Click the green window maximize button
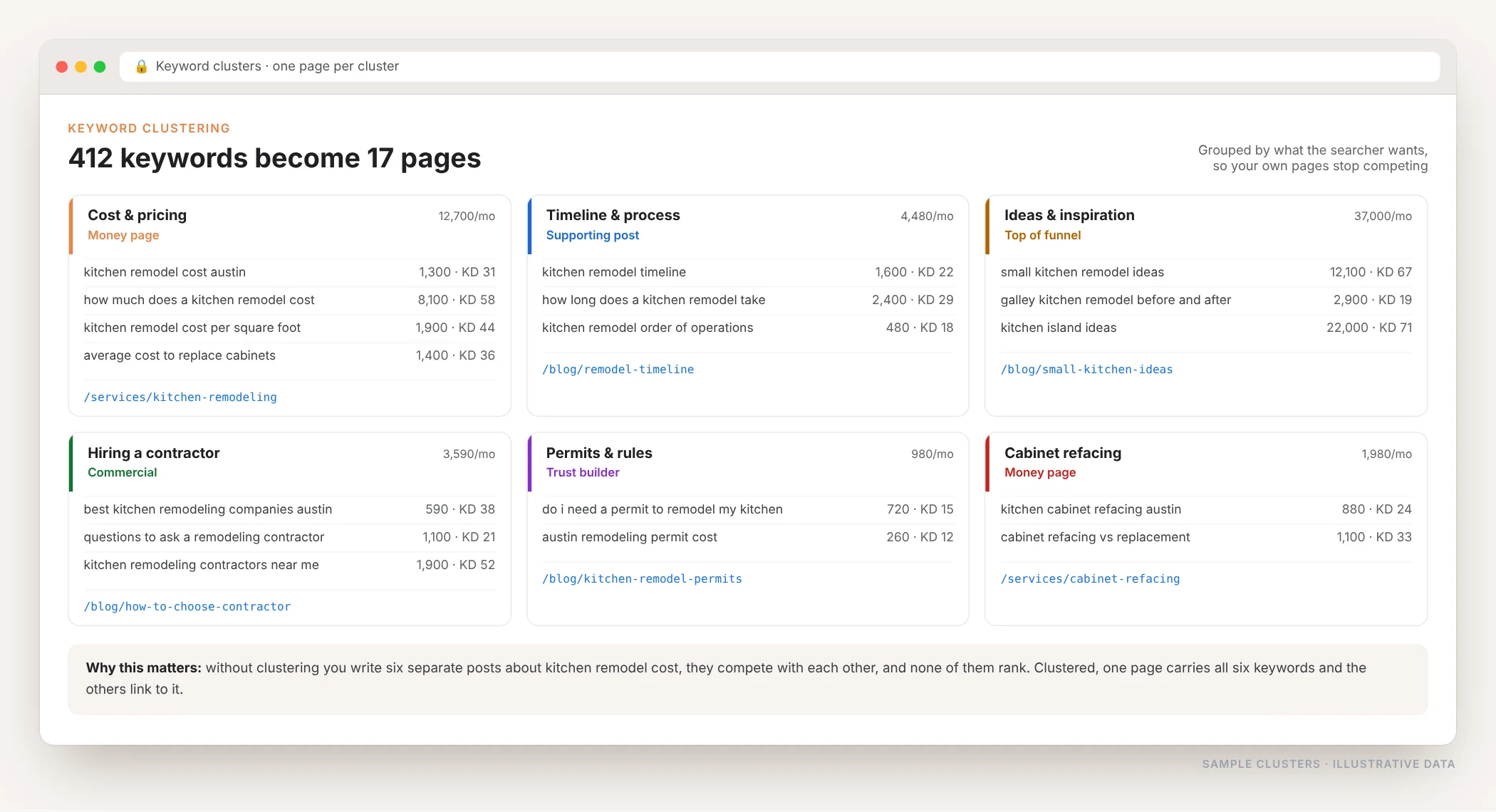Image resolution: width=1496 pixels, height=812 pixels. click(x=100, y=66)
